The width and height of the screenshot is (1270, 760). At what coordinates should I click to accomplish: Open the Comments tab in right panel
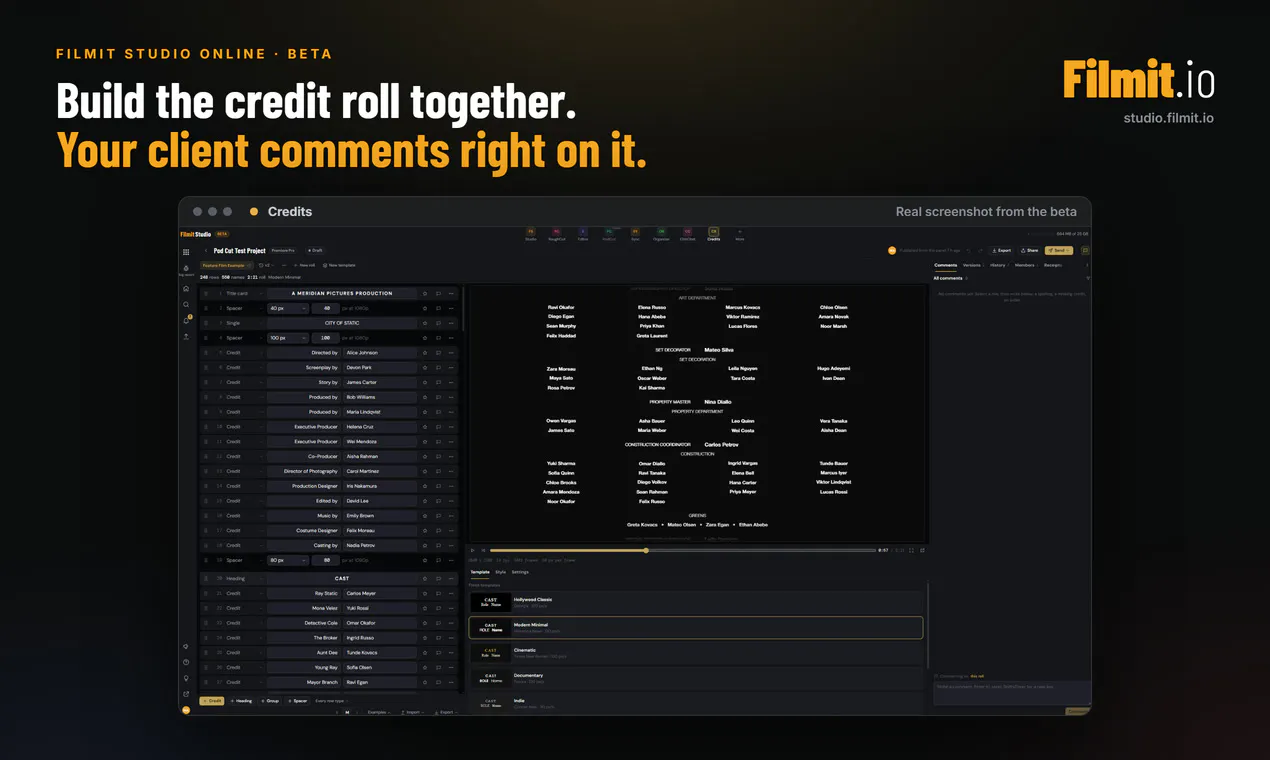[945, 265]
